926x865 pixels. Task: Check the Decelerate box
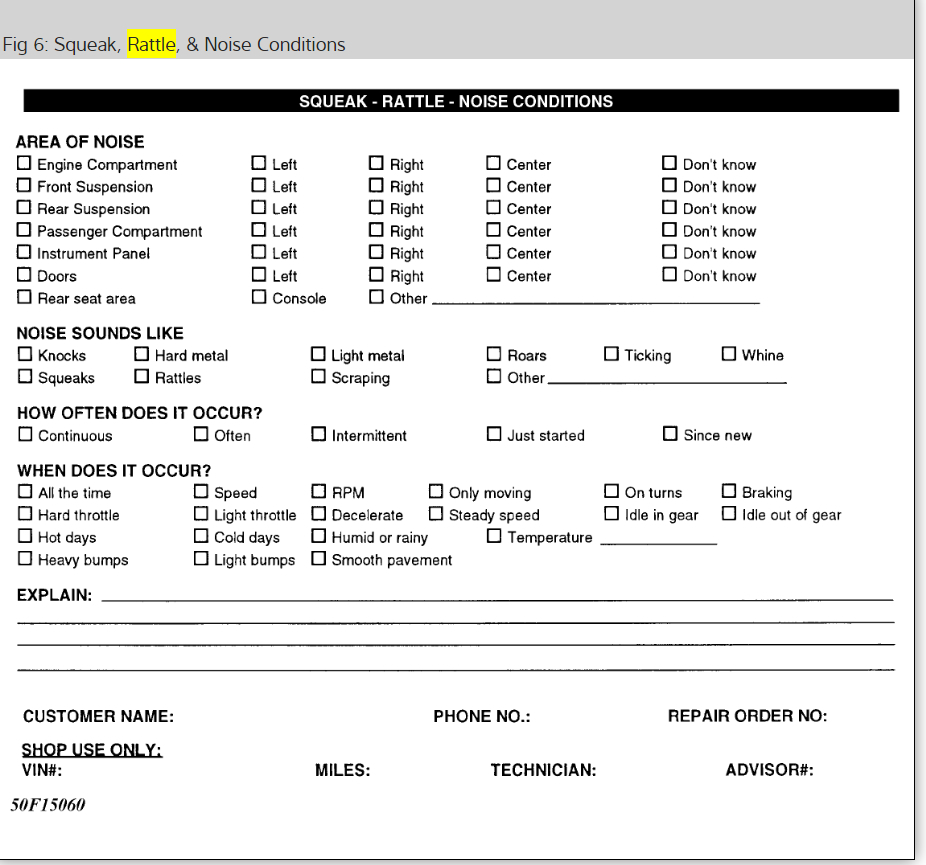[318, 514]
